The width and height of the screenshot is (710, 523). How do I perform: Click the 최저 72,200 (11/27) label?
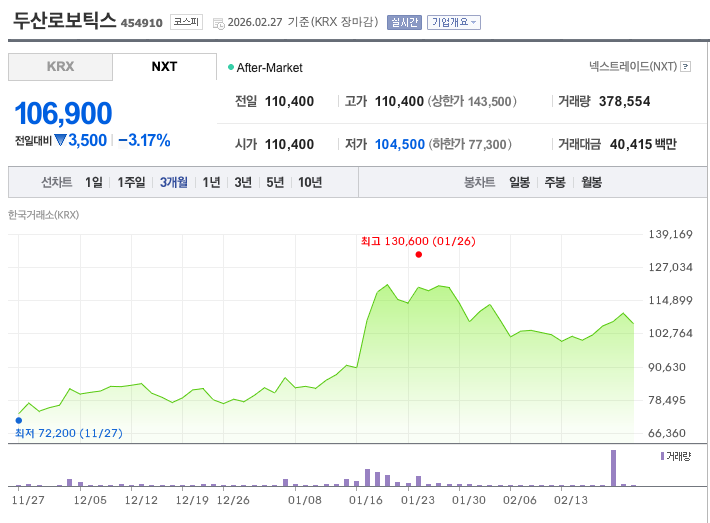[69, 433]
